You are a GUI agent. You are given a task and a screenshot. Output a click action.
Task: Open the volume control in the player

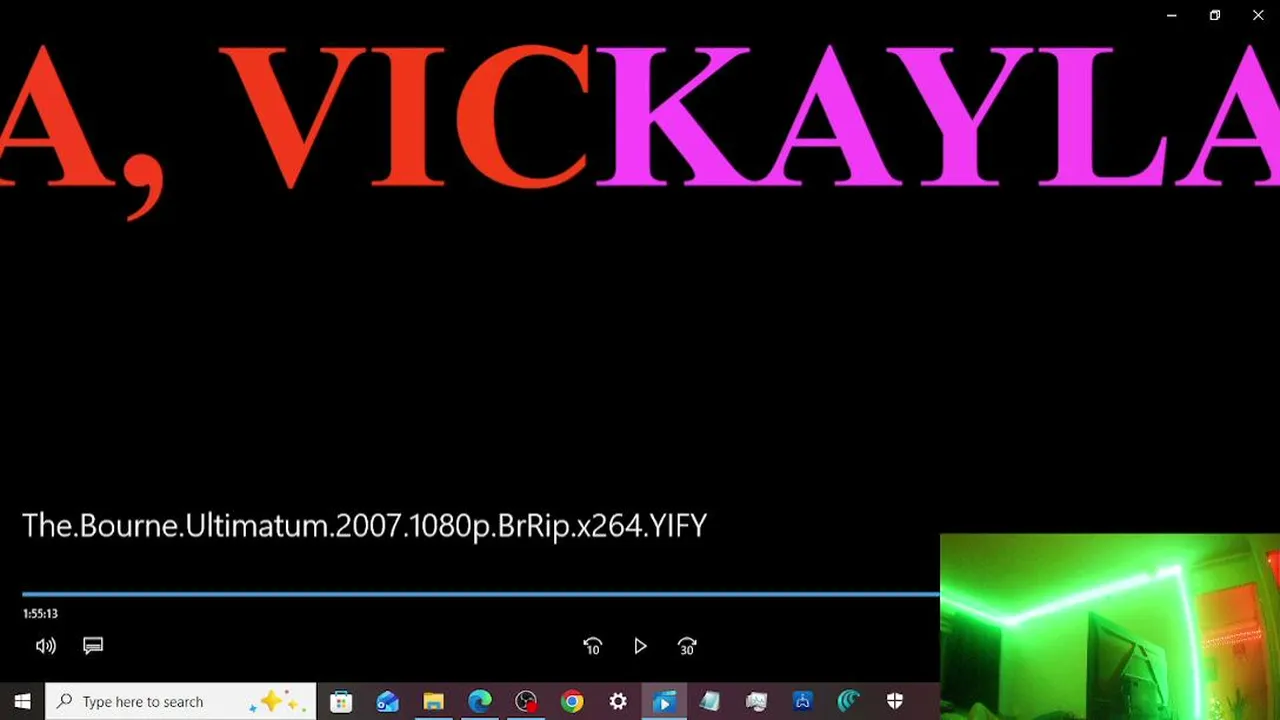pyautogui.click(x=46, y=646)
